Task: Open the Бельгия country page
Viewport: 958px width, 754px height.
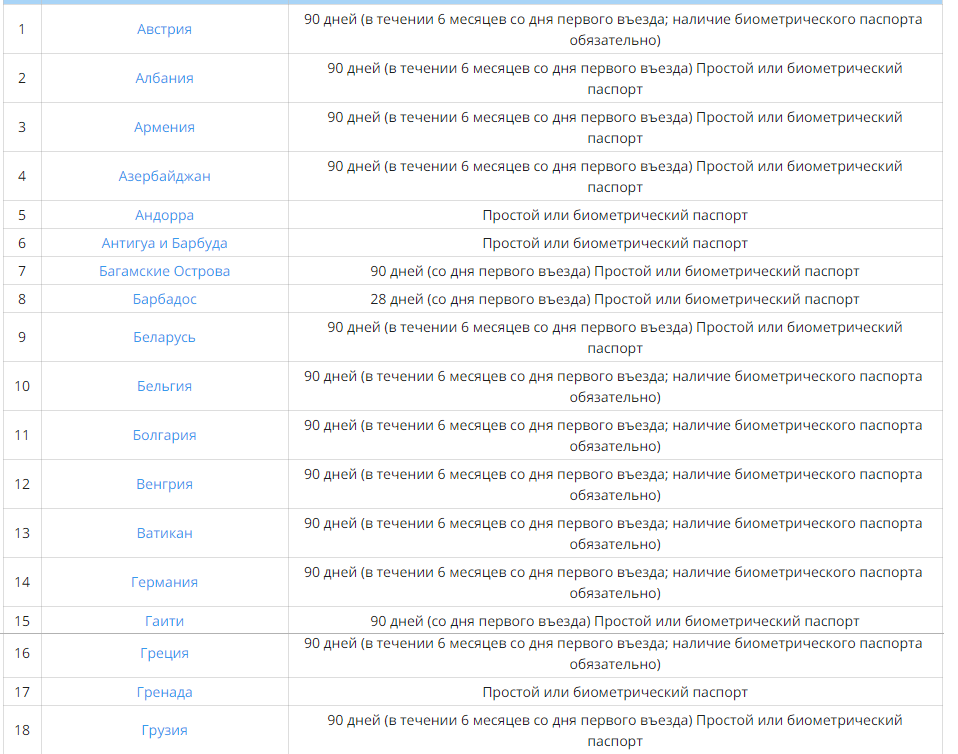Action: point(164,386)
